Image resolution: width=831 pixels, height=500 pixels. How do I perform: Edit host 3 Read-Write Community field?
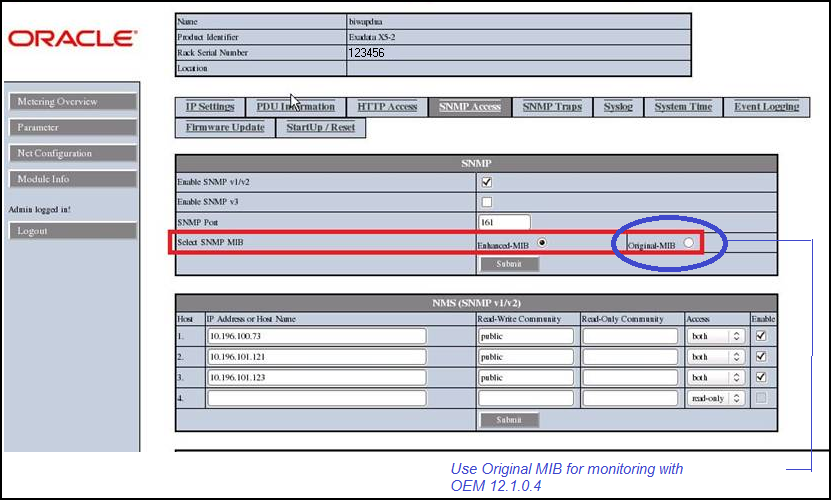point(526,378)
